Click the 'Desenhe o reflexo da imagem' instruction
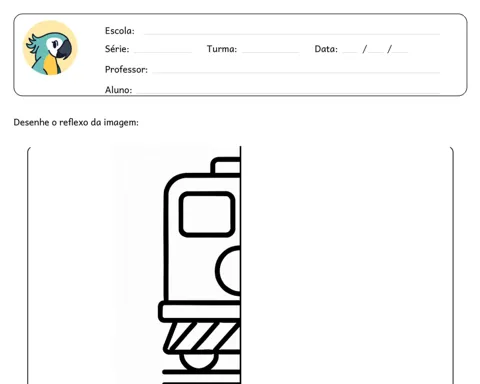480x384 pixels. pyautogui.click(x=76, y=122)
